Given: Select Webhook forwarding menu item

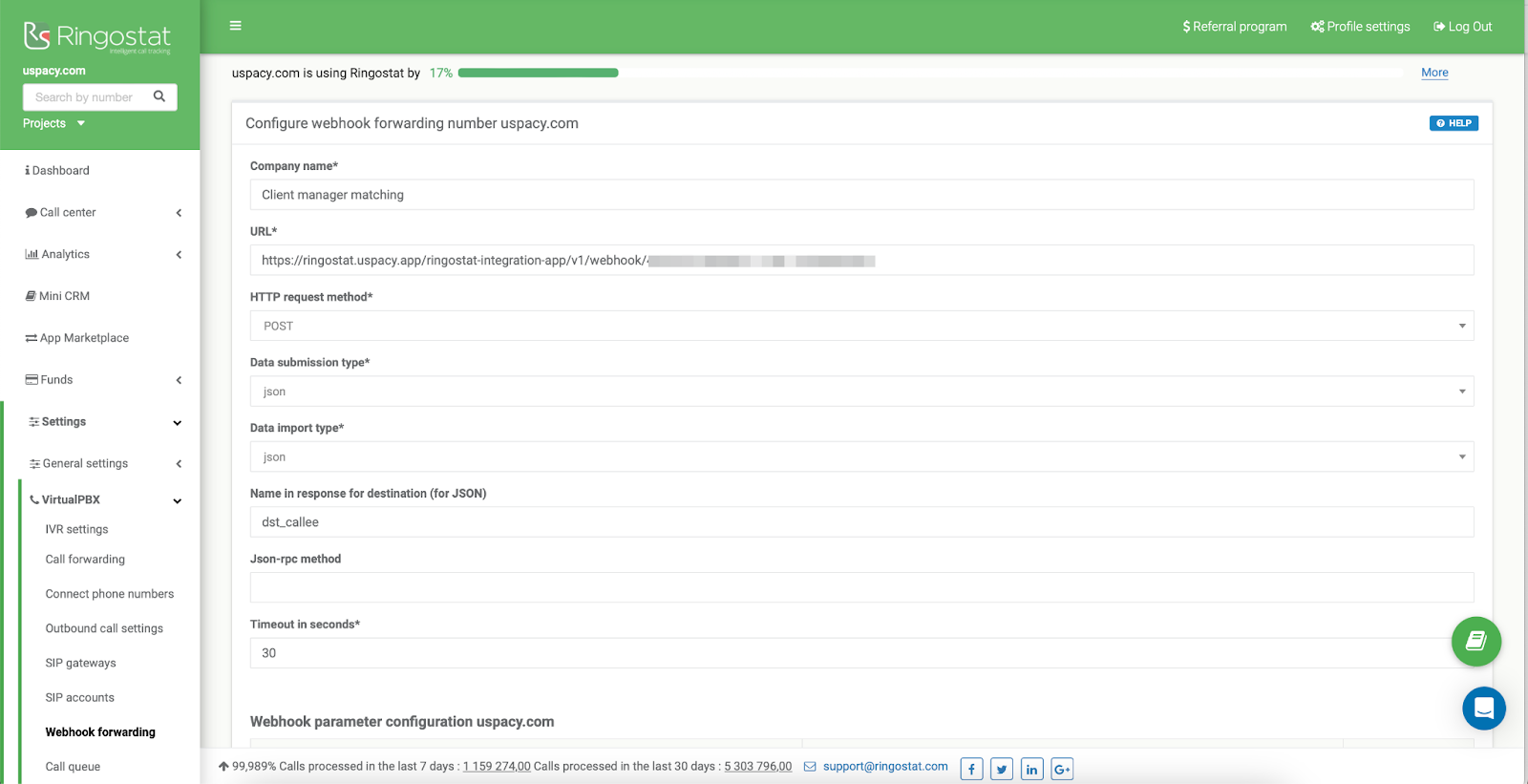Looking at the screenshot, I should point(100,732).
